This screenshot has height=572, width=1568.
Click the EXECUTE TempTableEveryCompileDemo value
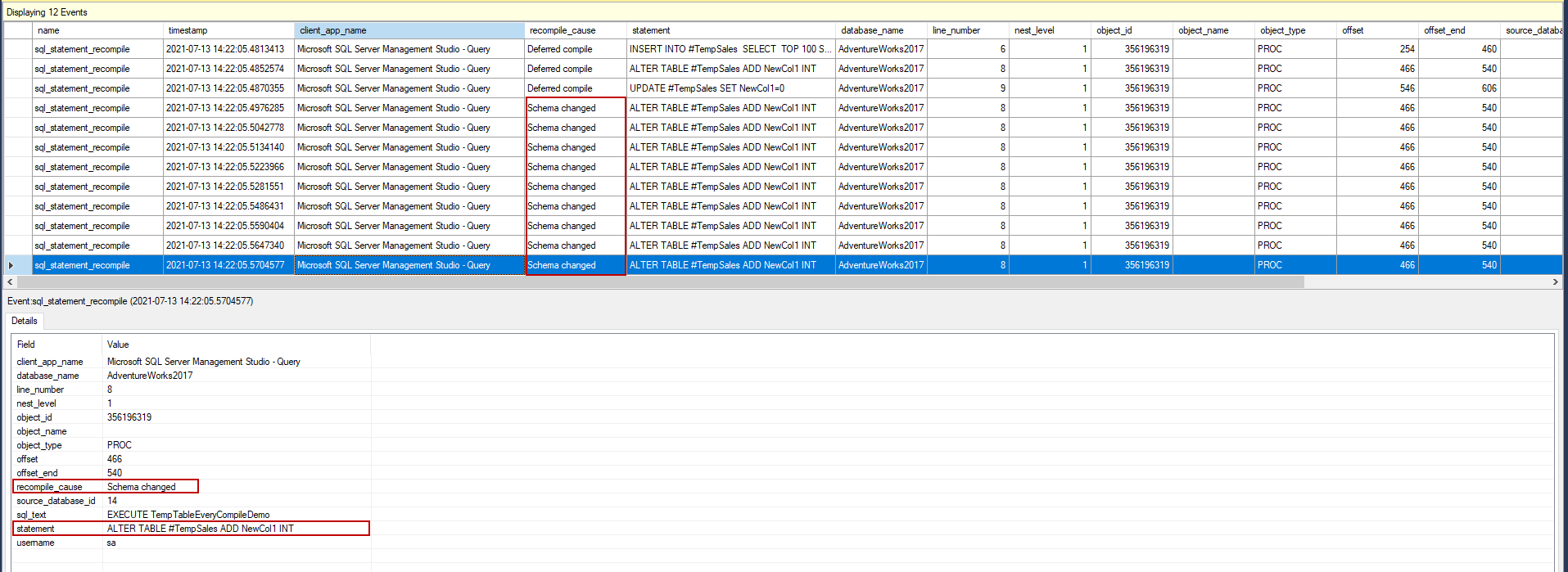(x=188, y=515)
